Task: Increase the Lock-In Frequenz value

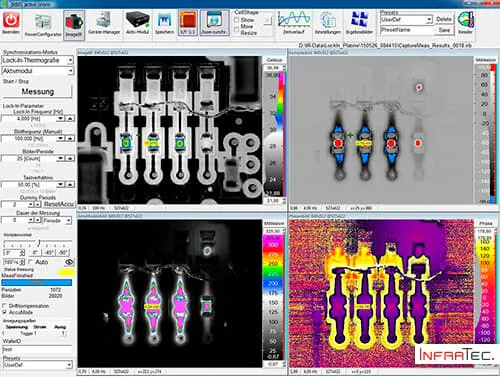Action: [x=70, y=118]
